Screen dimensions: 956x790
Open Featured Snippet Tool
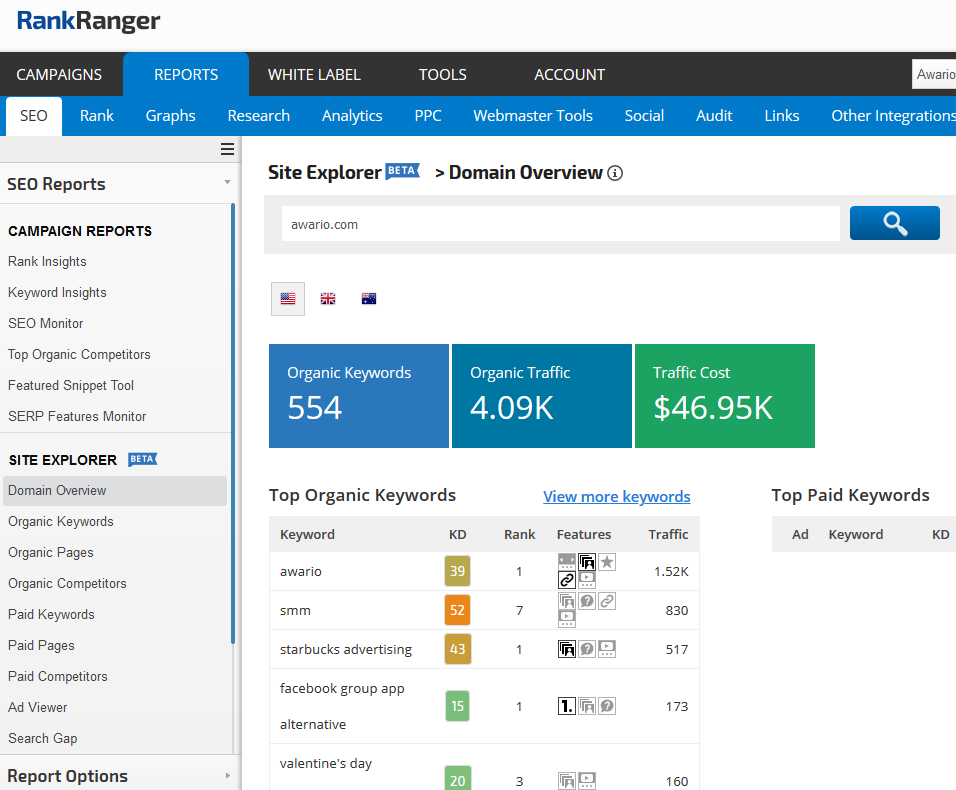[x=71, y=386]
